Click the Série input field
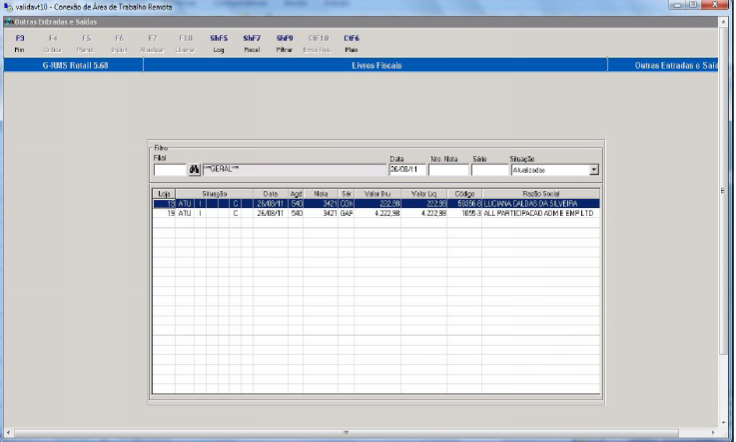 click(490, 170)
